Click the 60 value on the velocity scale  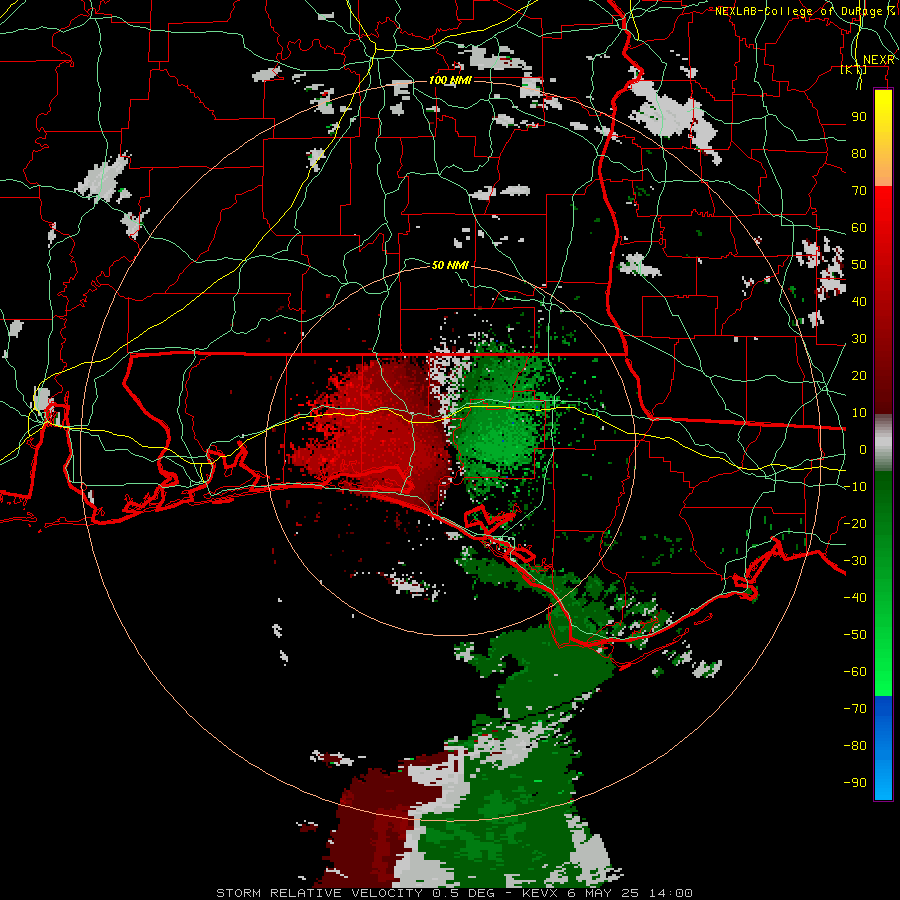tap(859, 227)
